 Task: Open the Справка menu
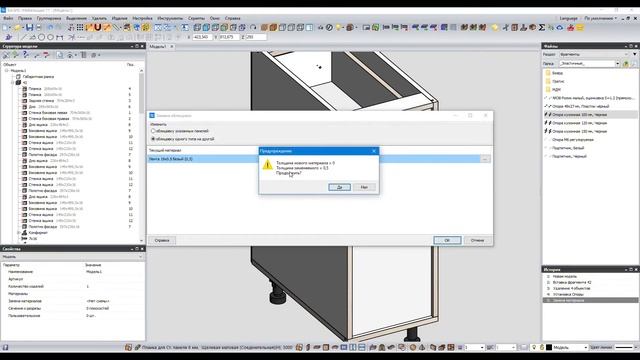233,18
